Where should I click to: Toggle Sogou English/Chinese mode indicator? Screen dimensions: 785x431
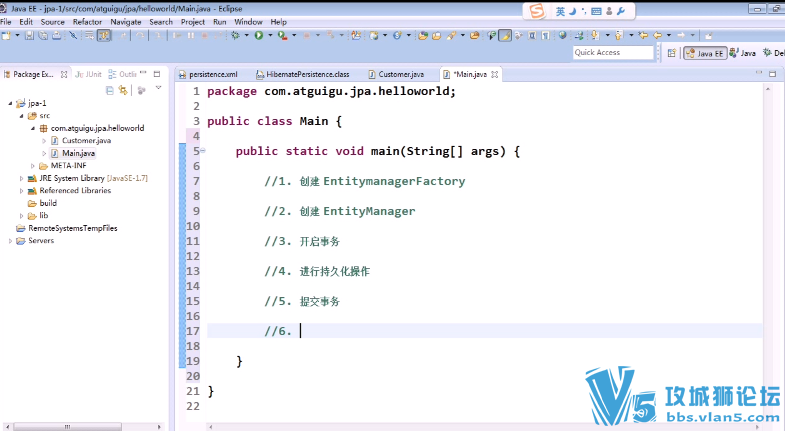click(560, 11)
